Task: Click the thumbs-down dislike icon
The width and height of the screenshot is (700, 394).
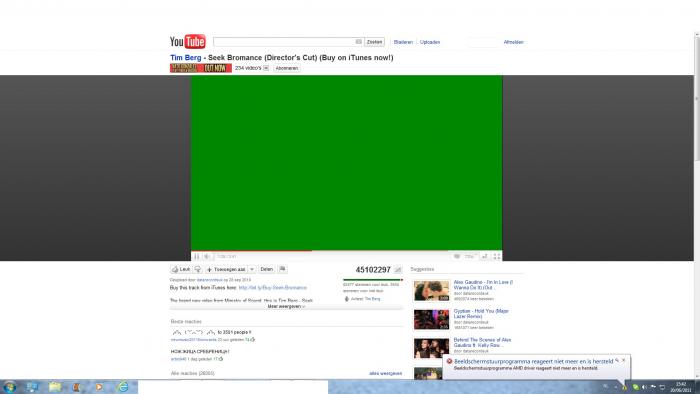Action: [x=197, y=269]
